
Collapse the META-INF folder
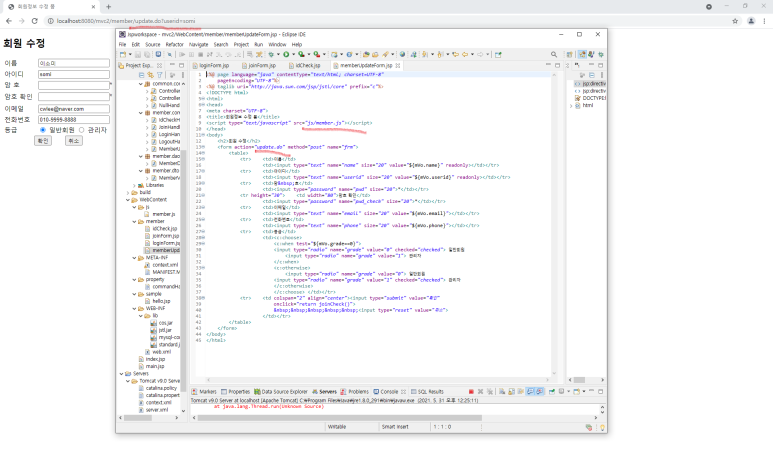point(134,258)
